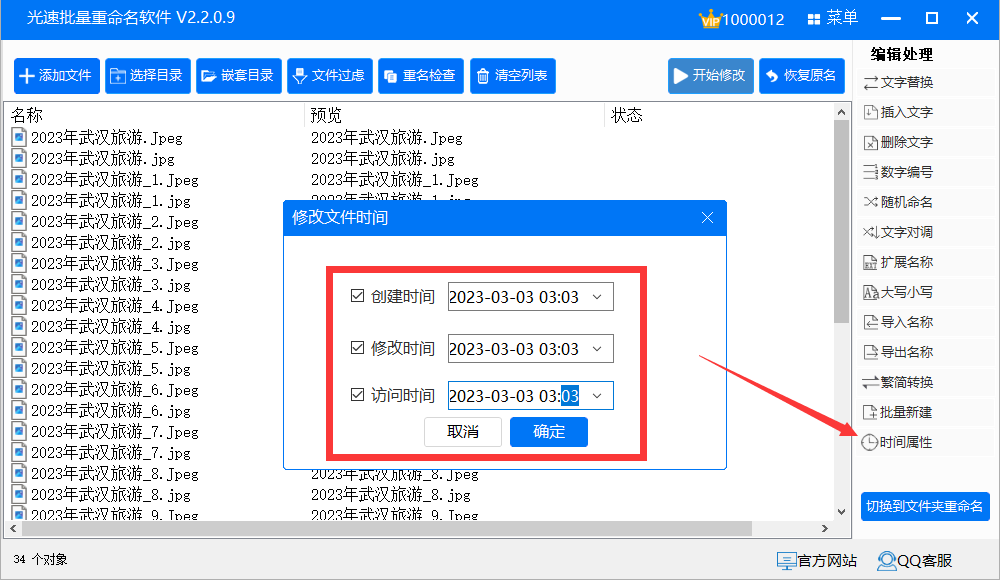
Task: Select 批量新建 batch create tool
Action: [898, 412]
